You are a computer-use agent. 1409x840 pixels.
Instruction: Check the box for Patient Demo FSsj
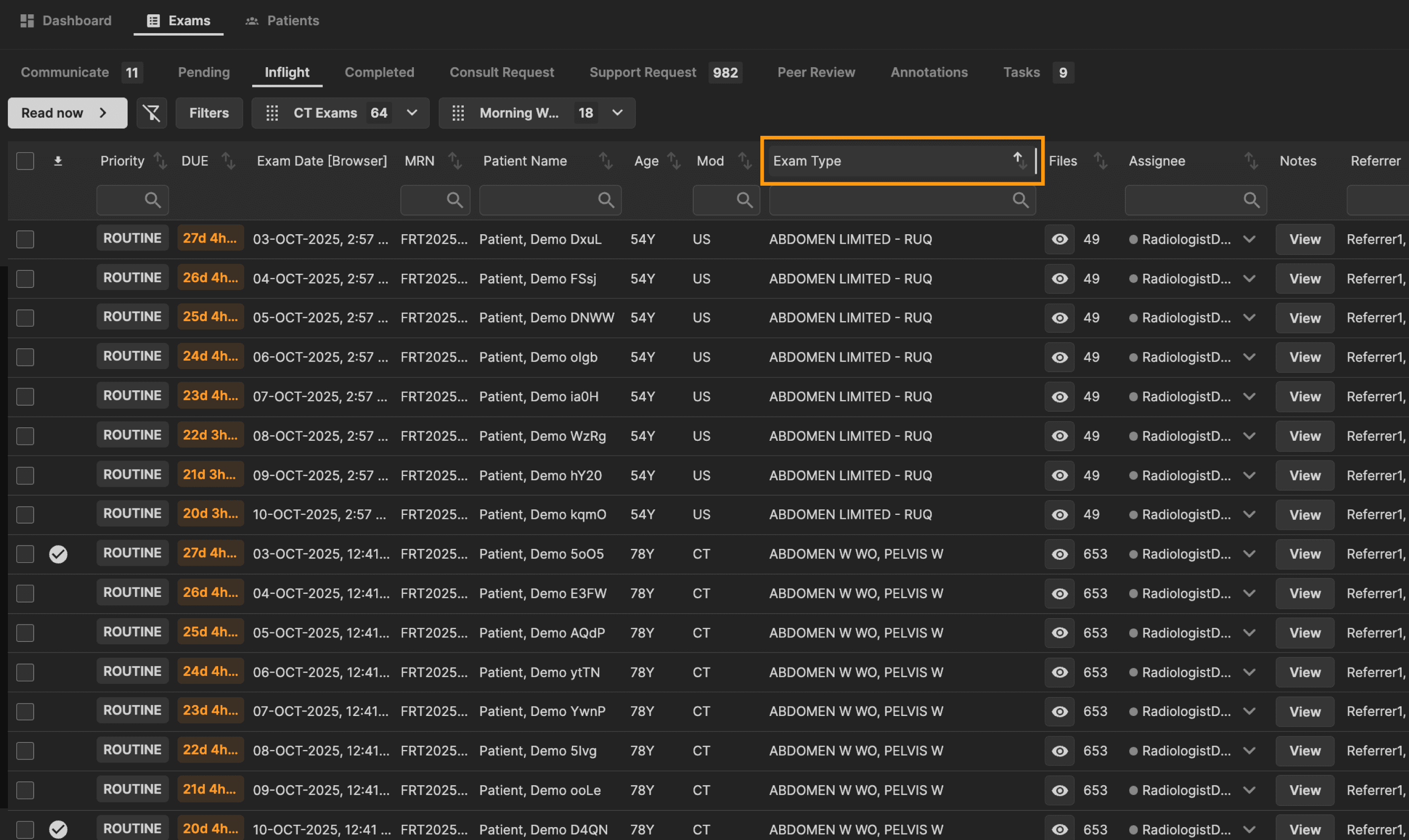tap(25, 279)
